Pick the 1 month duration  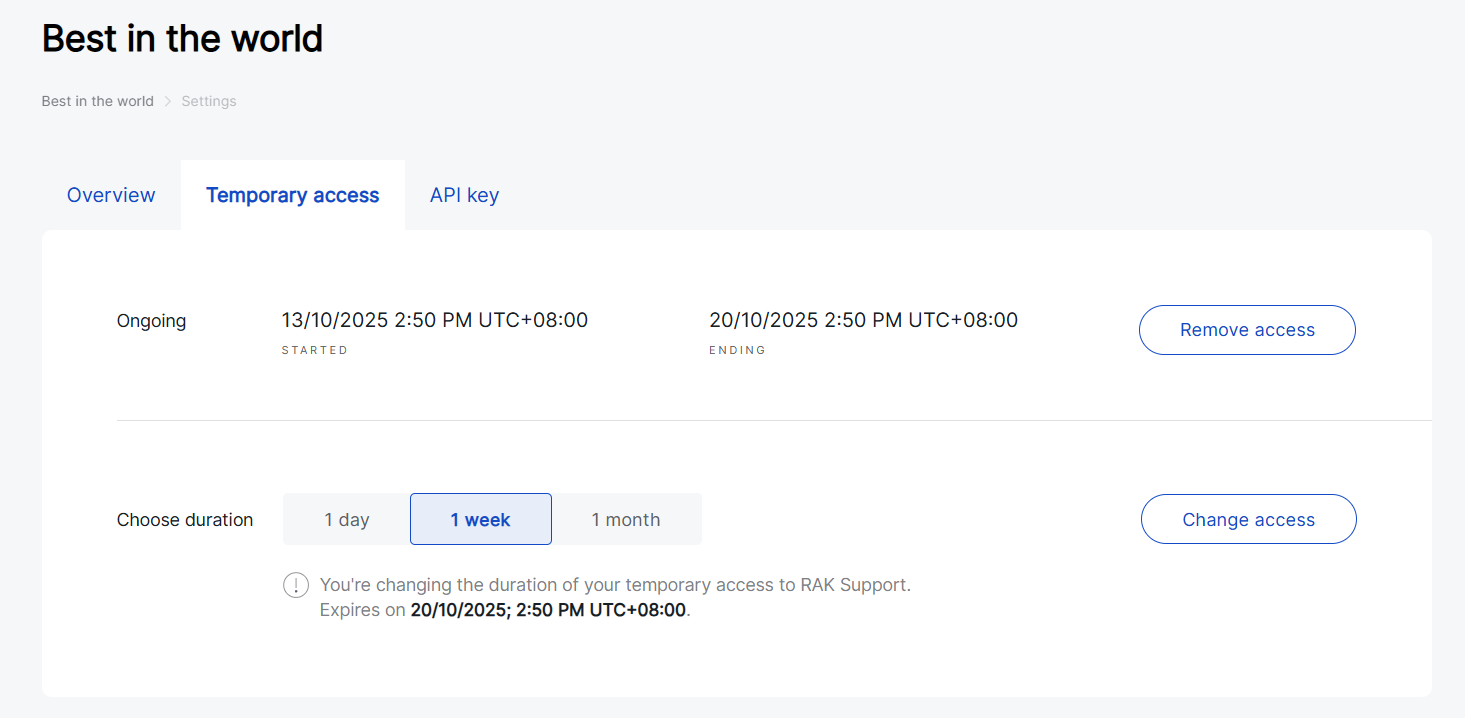(x=626, y=520)
